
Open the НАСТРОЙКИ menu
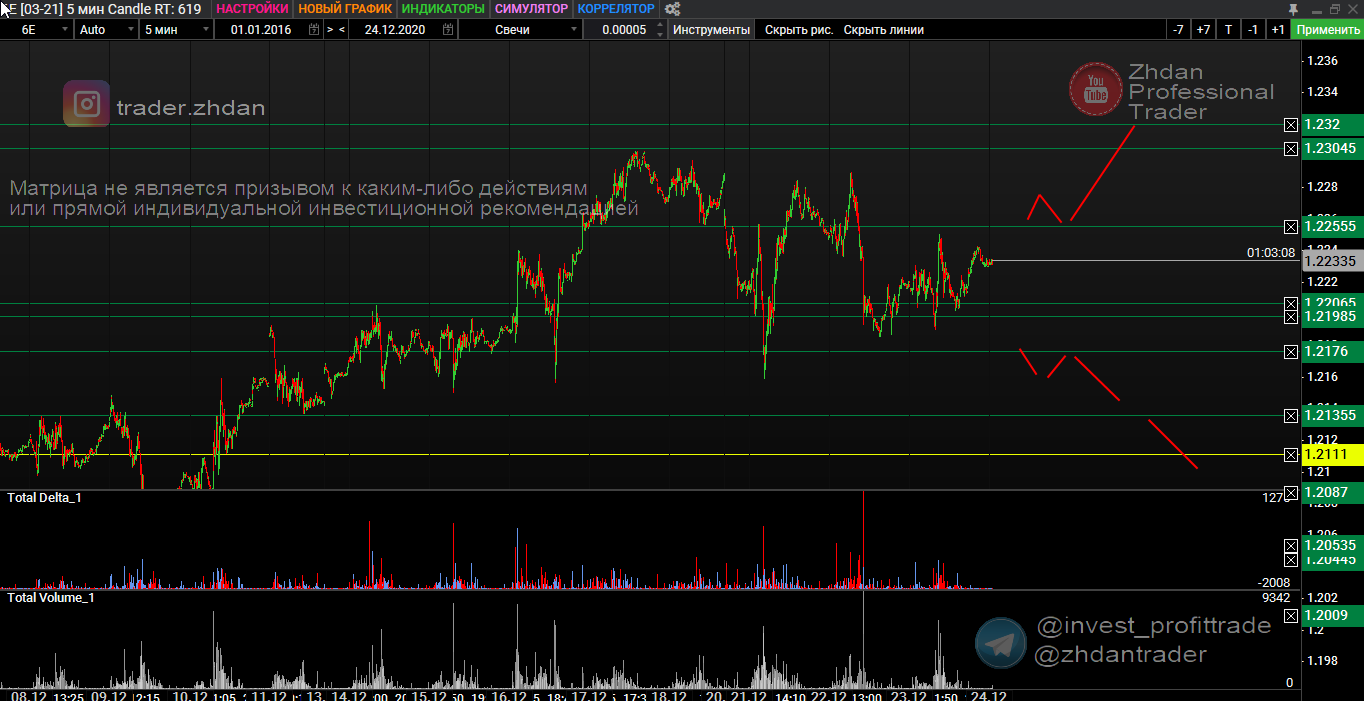click(x=252, y=9)
